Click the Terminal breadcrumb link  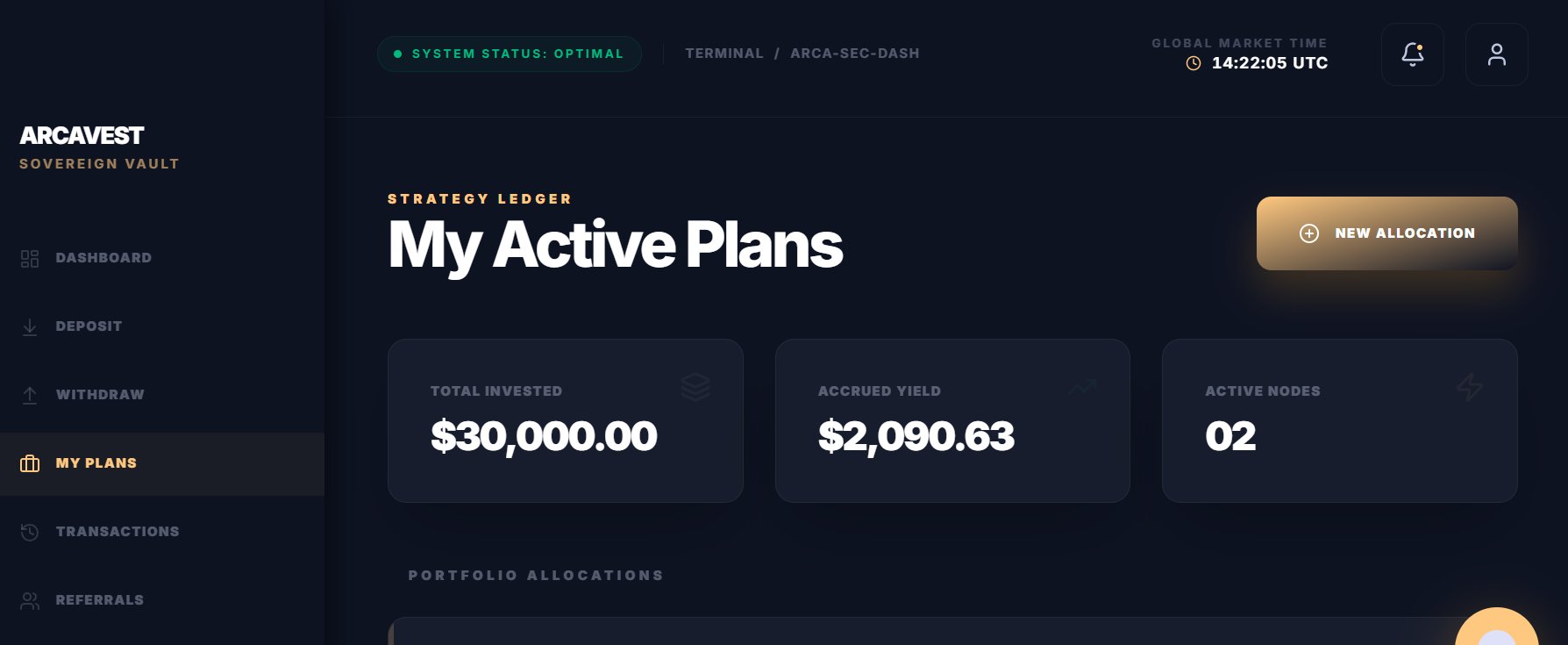coord(724,54)
